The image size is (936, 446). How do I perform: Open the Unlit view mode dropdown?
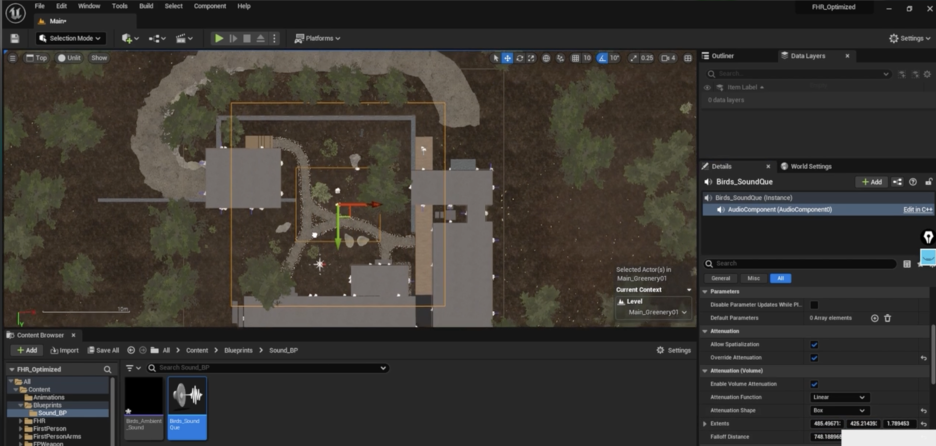click(69, 58)
